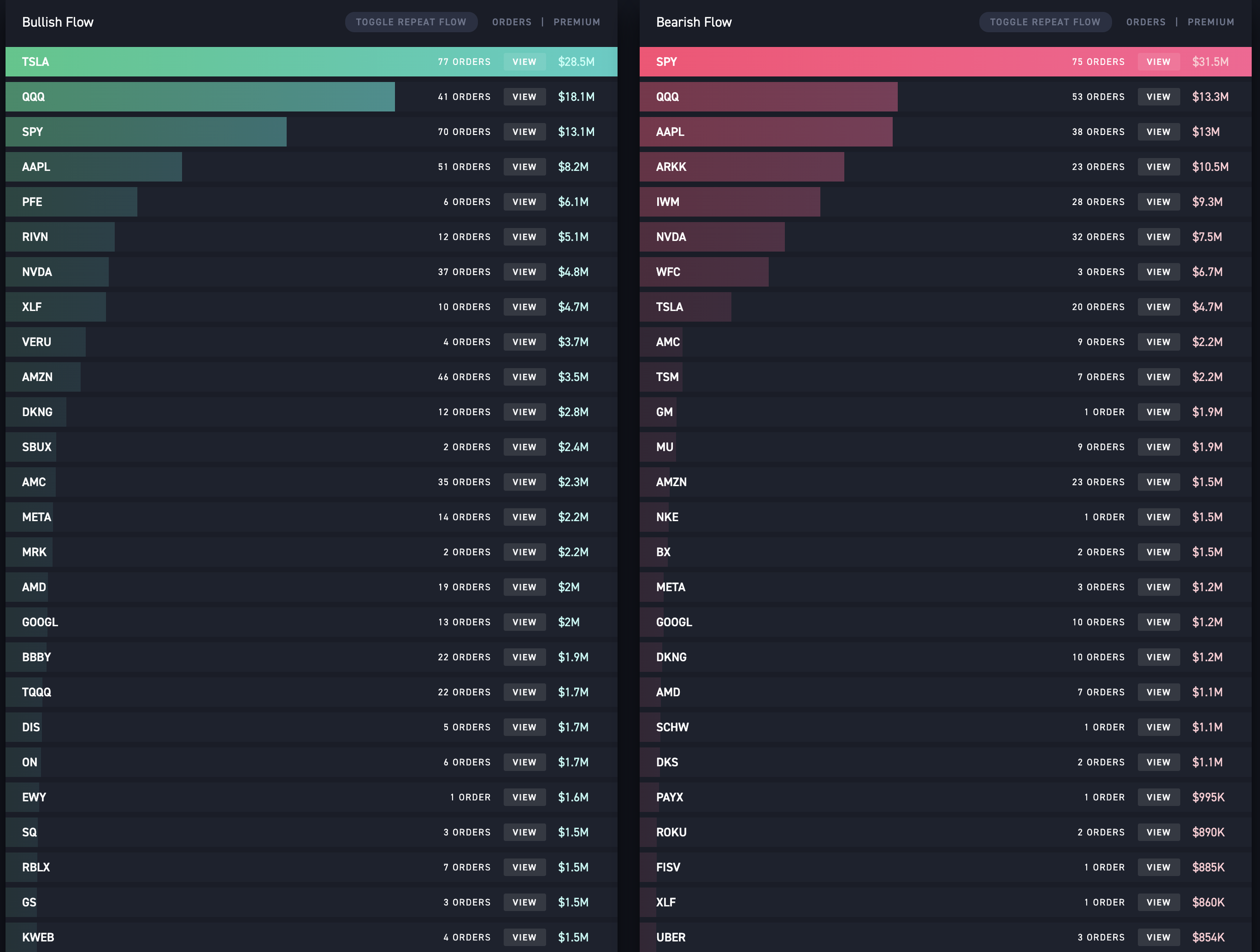Viewport: 1260px width, 952px height.
Task: Click the bullish RIVN ticker bar
Action: [x=60, y=237]
